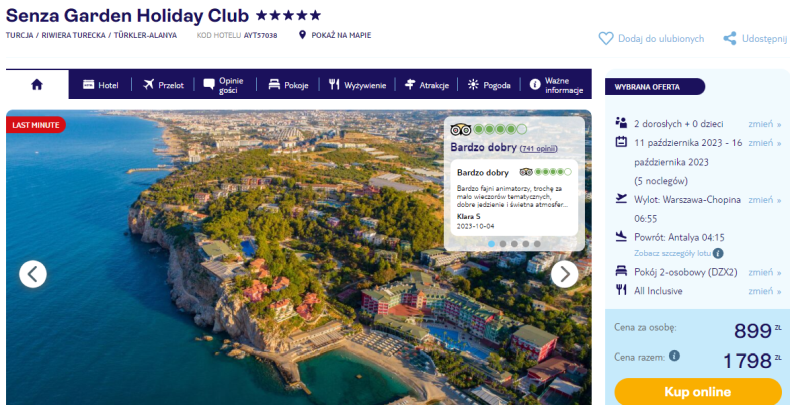
Task: Add hotel to favorites with heart icon
Action: click(x=606, y=38)
